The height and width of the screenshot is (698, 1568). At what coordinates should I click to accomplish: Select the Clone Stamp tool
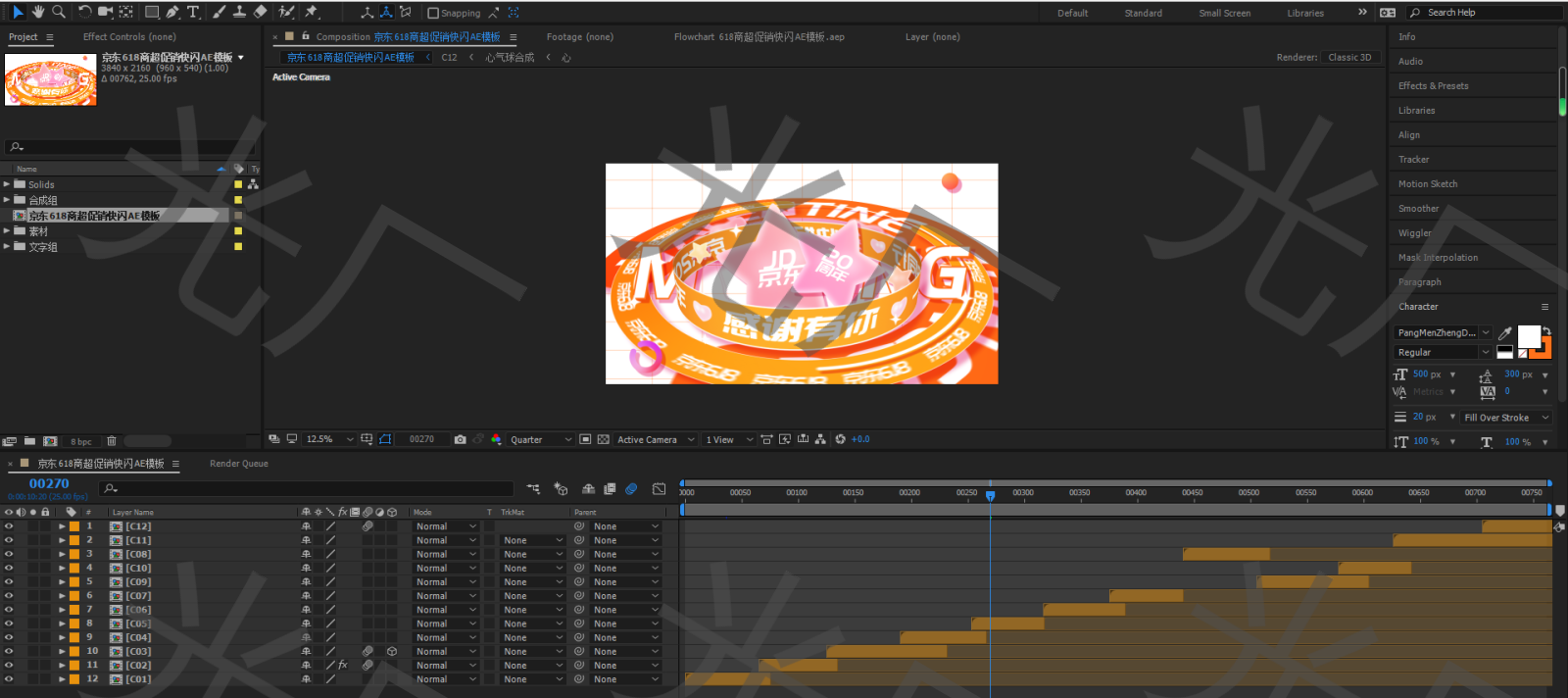pos(239,12)
